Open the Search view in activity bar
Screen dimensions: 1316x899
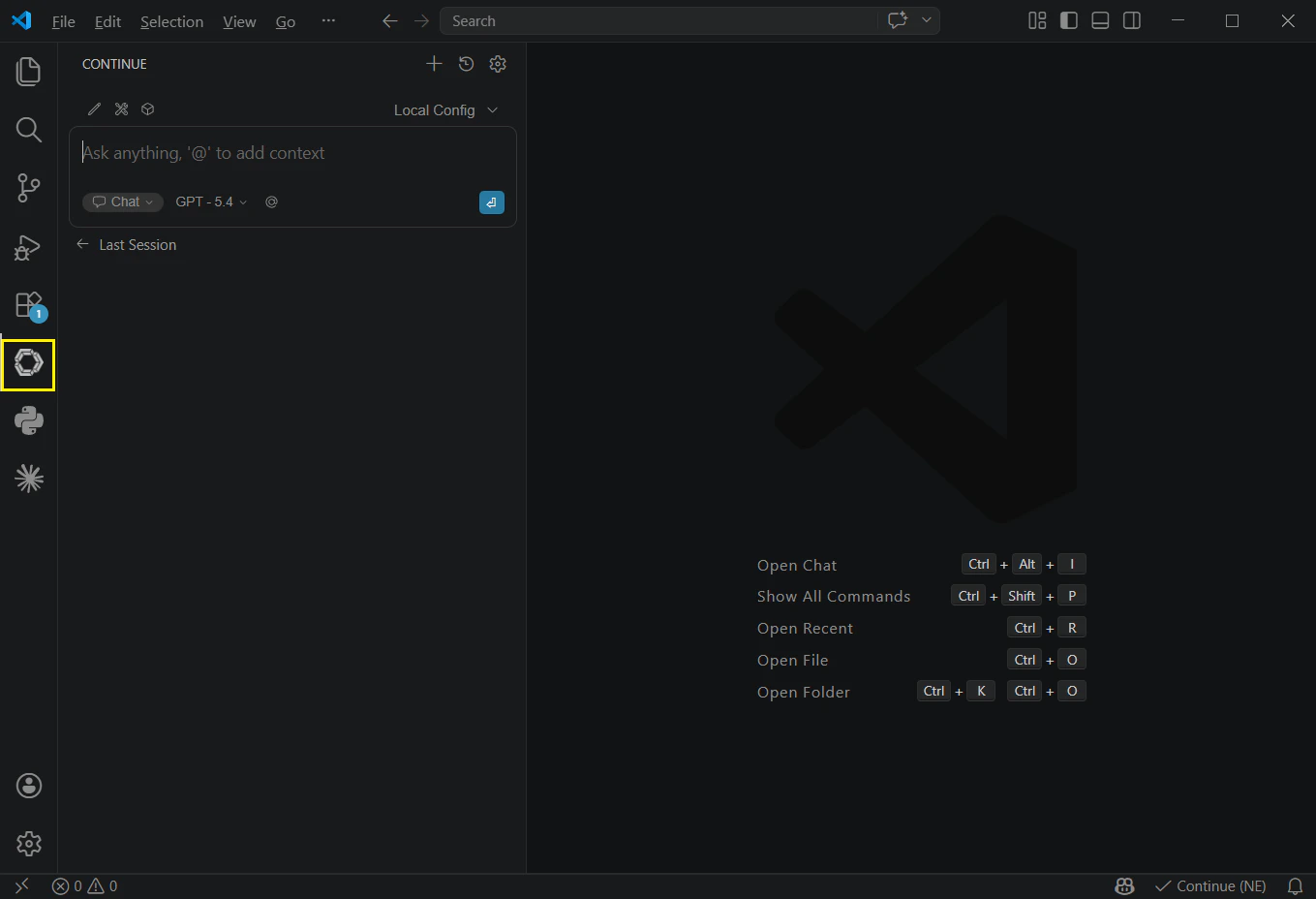pyautogui.click(x=29, y=130)
